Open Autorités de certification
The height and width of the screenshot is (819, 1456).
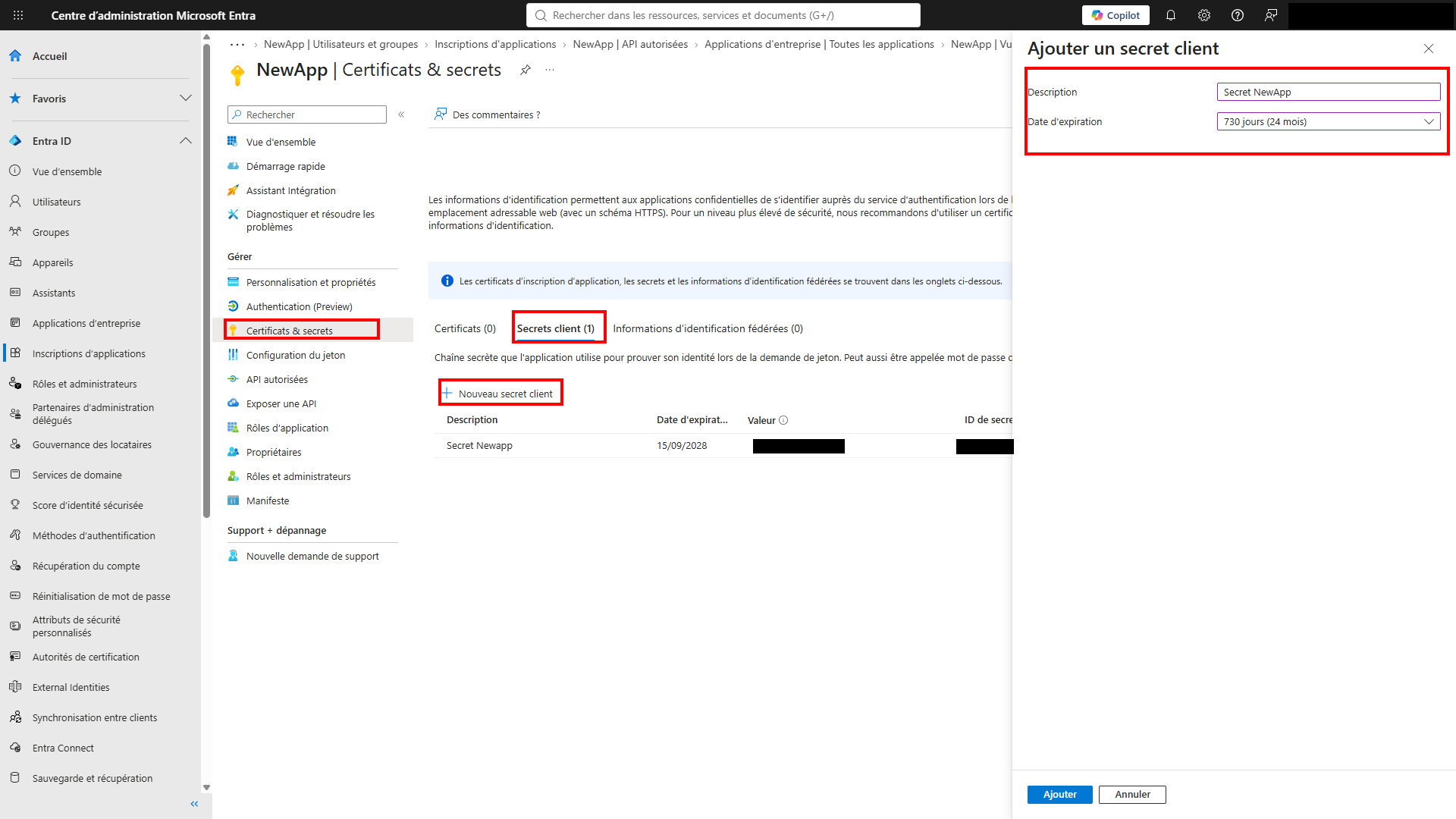pyautogui.click(x=86, y=657)
